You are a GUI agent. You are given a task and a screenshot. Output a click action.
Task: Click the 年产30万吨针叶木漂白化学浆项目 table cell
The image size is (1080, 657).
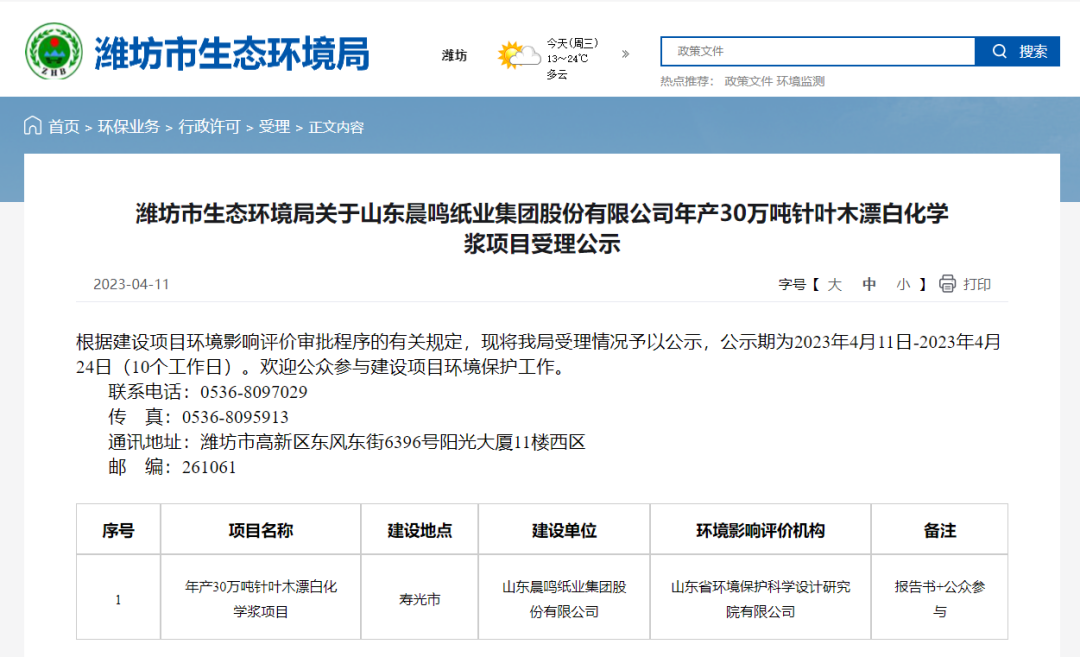click(261, 599)
